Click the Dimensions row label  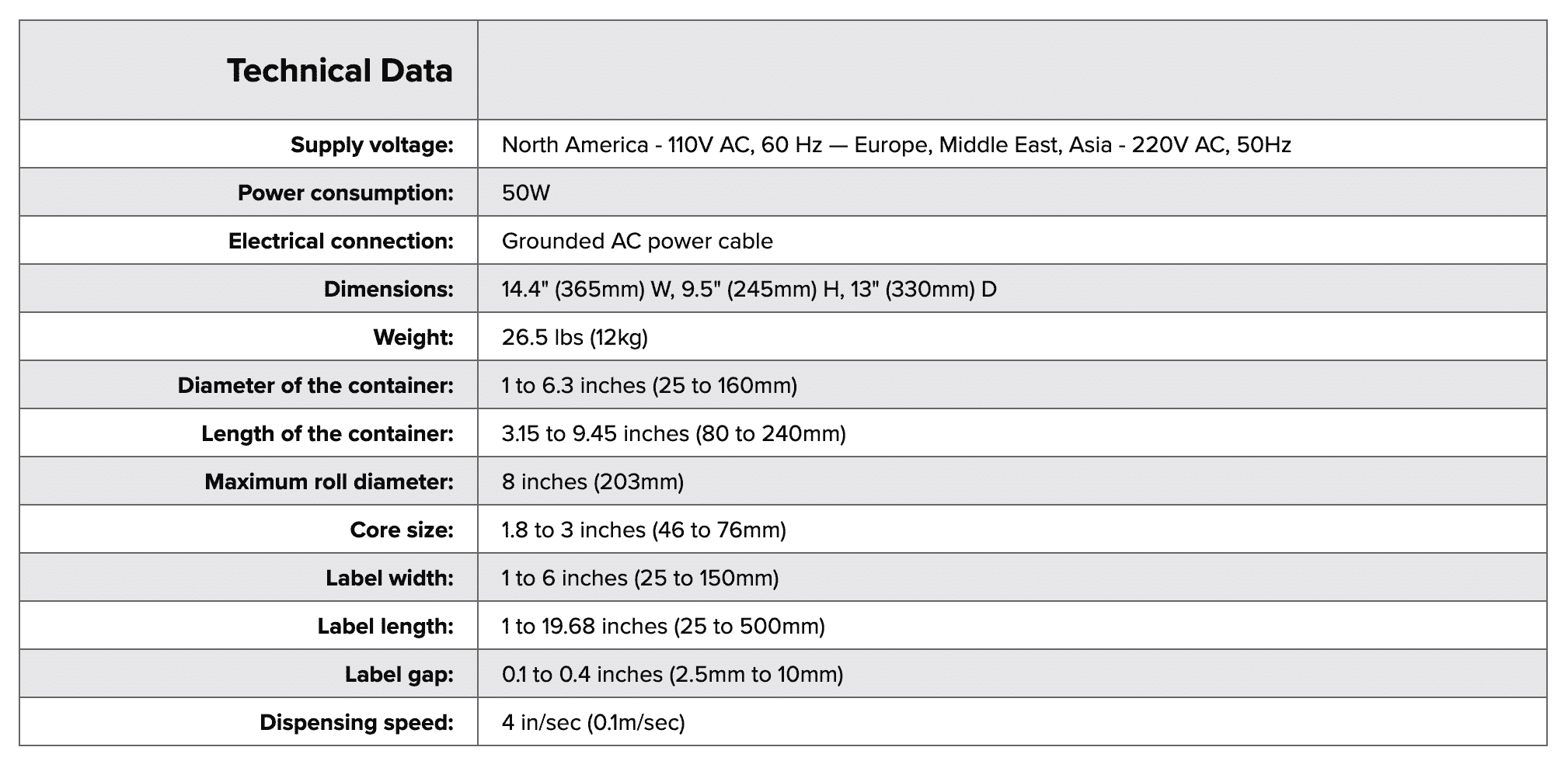(389, 290)
